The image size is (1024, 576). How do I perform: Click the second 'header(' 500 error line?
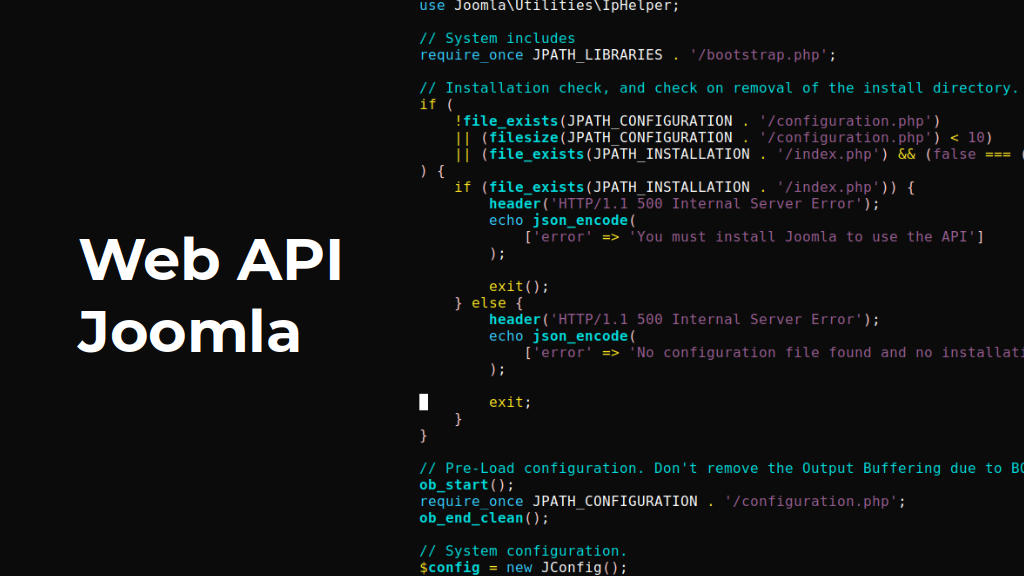(x=684, y=319)
